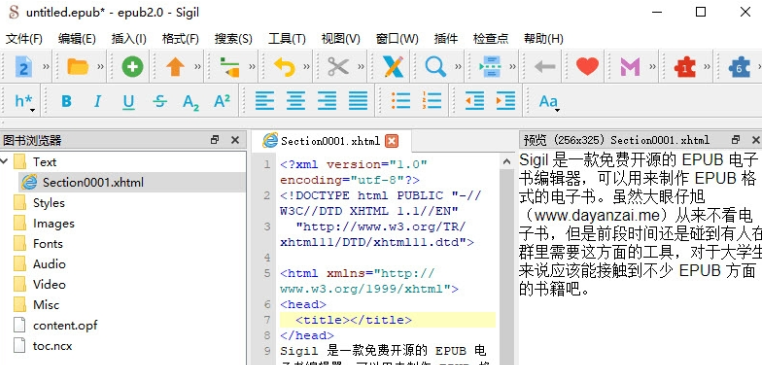Open the Aa change case dropdown
Viewport: 769px width, 365px height.
tap(549, 102)
